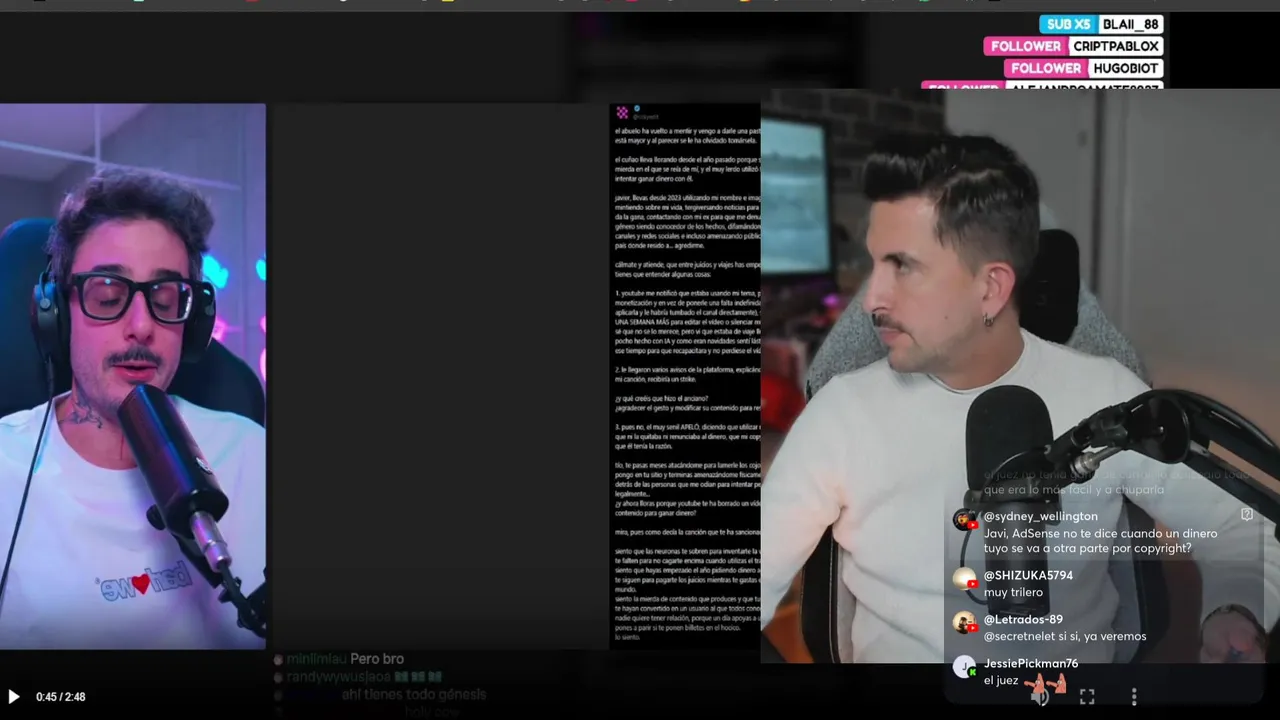This screenshot has height=720, width=1280.
Task: Click JessiePickman76's avatar in chat
Action: [x=965, y=667]
